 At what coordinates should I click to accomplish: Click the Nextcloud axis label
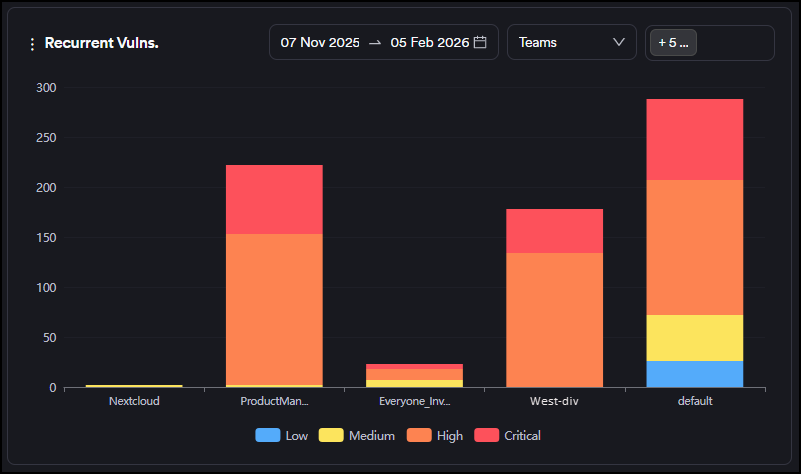[134, 402]
